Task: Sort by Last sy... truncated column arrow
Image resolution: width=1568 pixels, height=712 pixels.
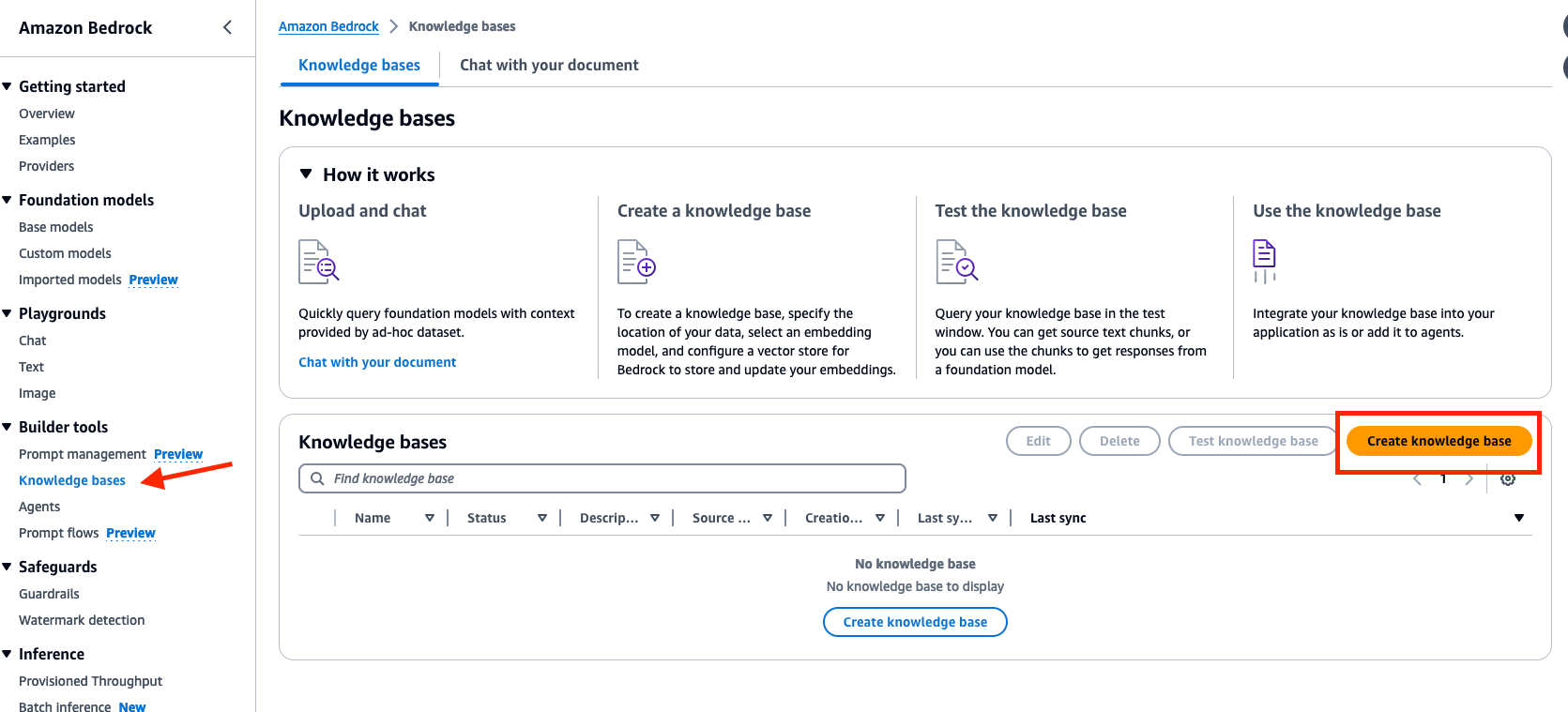Action: coord(993,518)
